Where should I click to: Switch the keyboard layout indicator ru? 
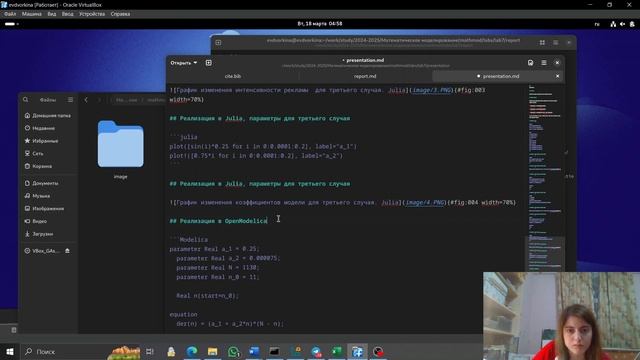click(597, 24)
